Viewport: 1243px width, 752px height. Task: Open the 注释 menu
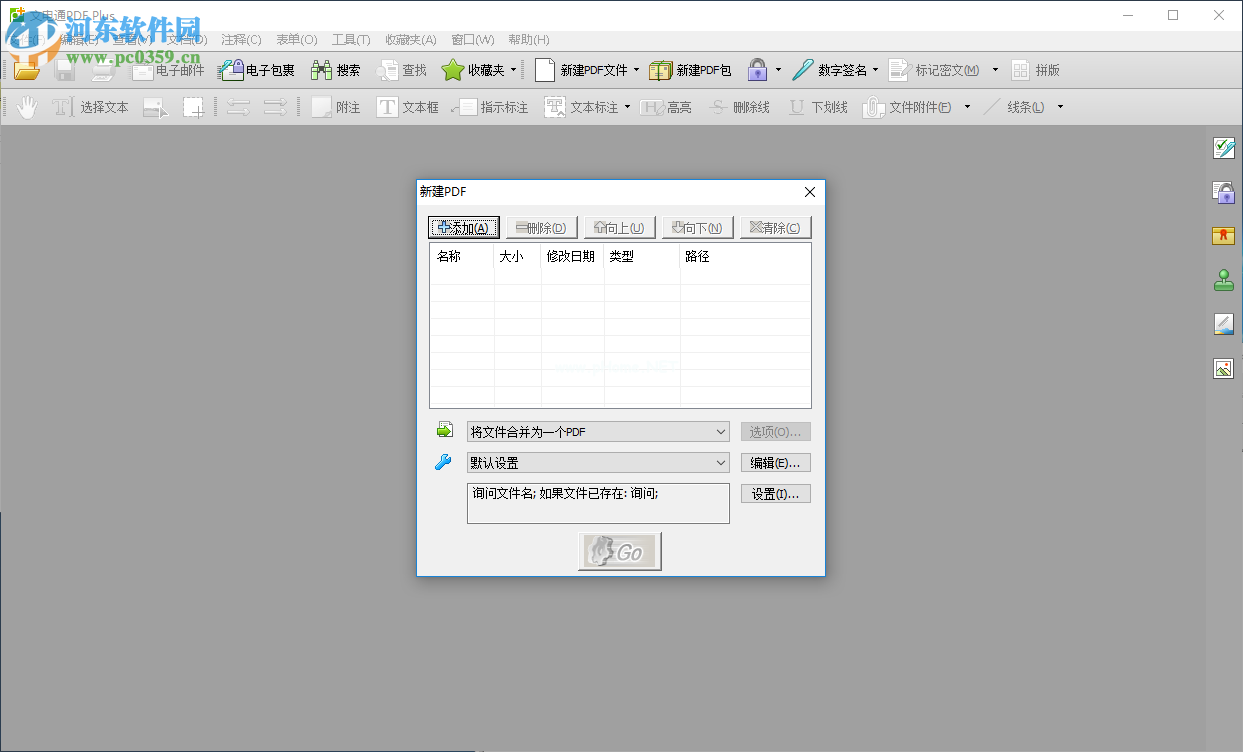point(240,39)
